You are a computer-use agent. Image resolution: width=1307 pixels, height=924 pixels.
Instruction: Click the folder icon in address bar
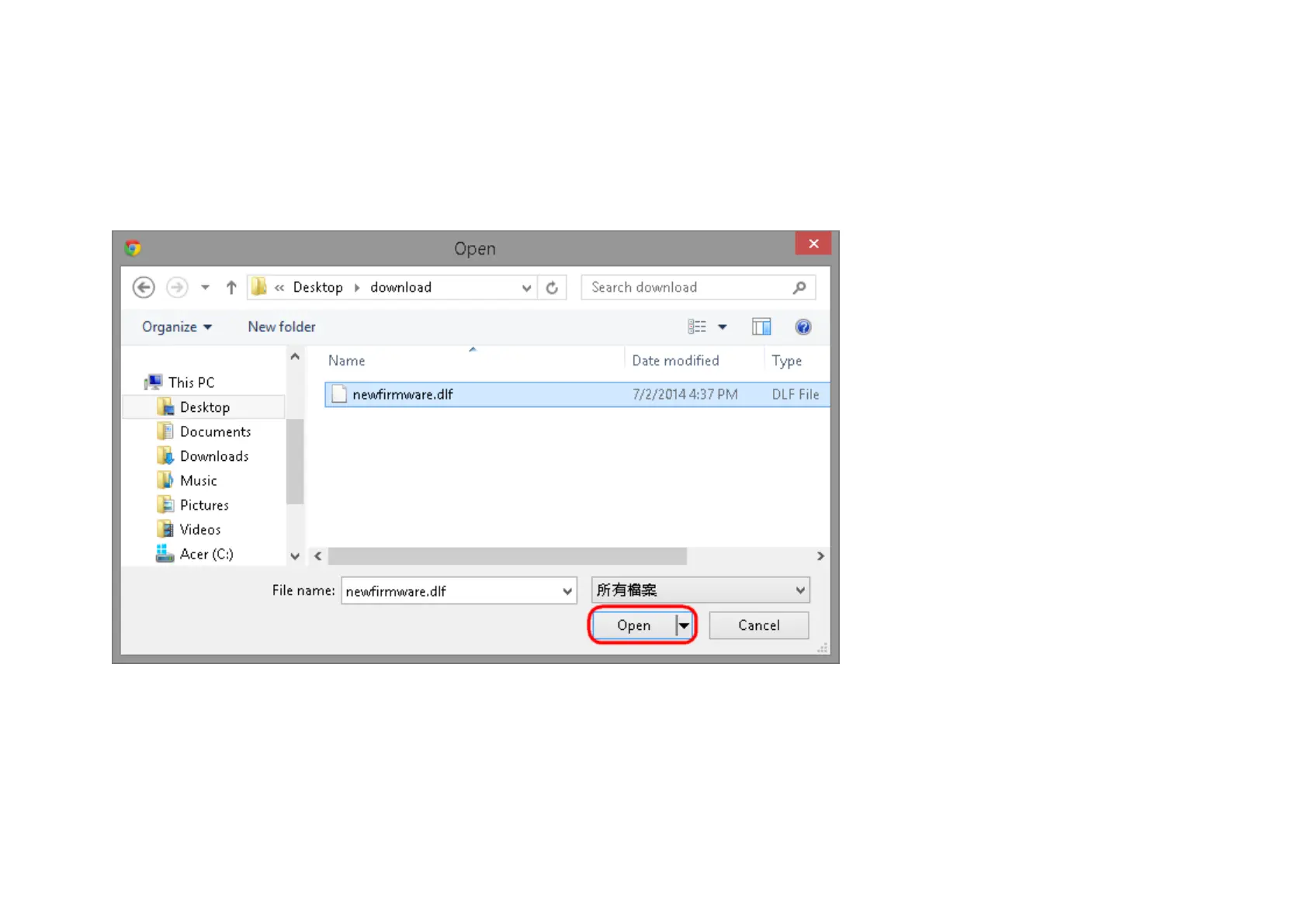pos(259,287)
